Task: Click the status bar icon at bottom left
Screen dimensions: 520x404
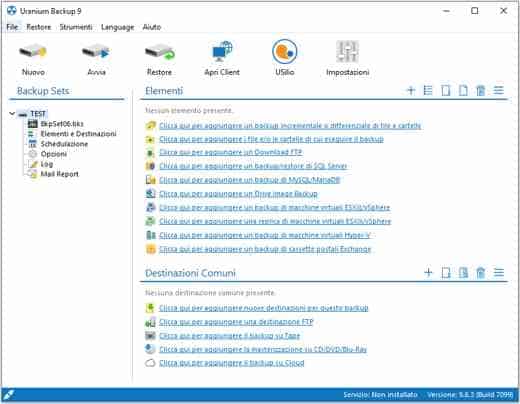Action: [x=8, y=395]
